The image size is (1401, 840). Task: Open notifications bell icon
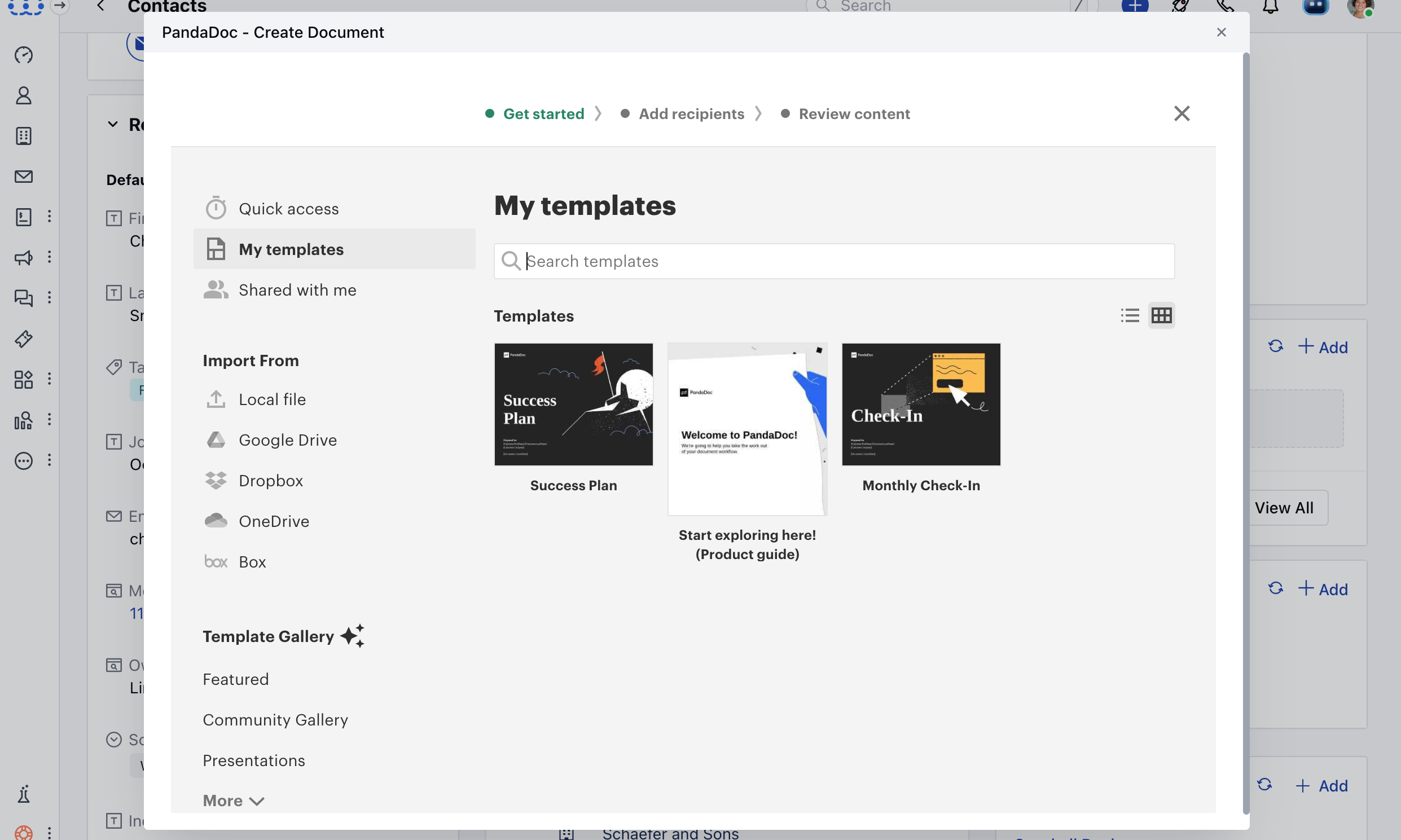tap(1270, 6)
